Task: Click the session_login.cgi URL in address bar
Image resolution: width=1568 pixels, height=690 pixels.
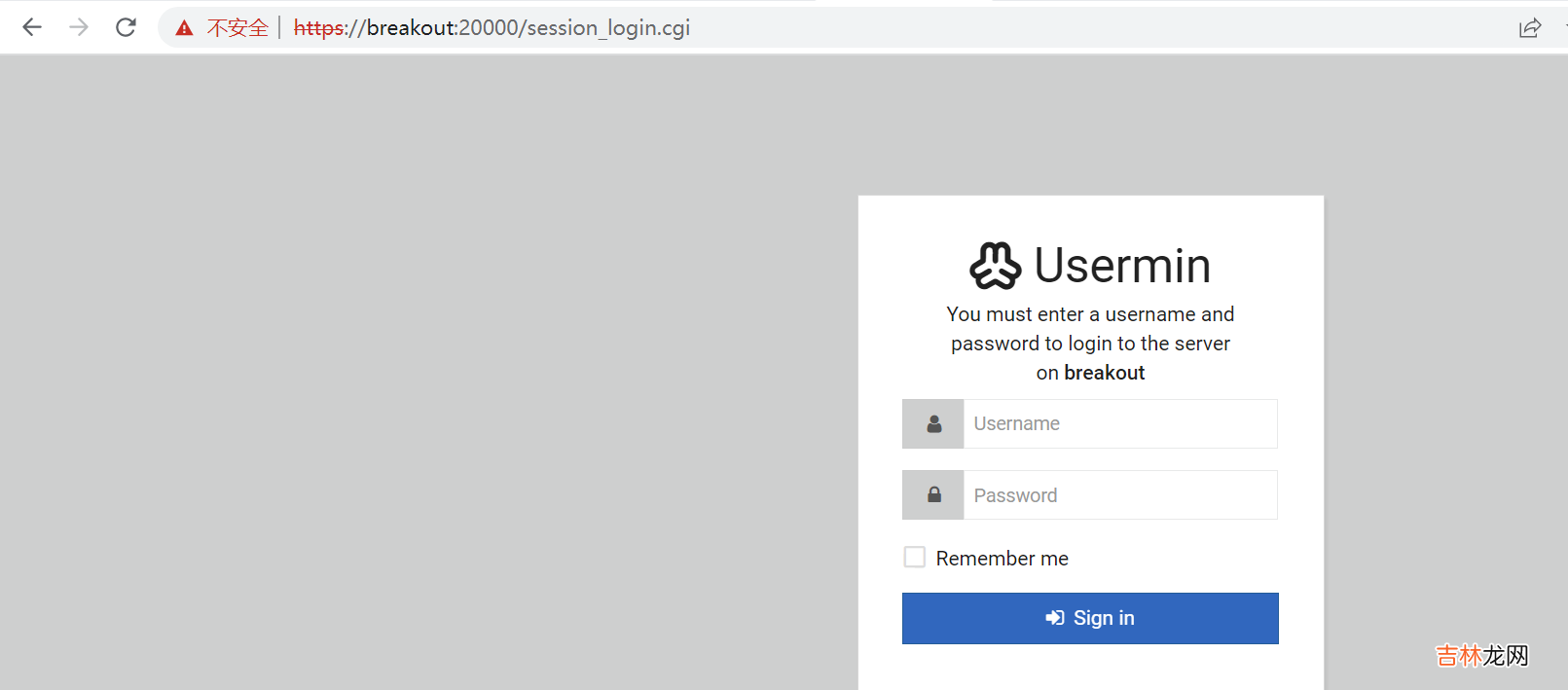Action: 492,28
